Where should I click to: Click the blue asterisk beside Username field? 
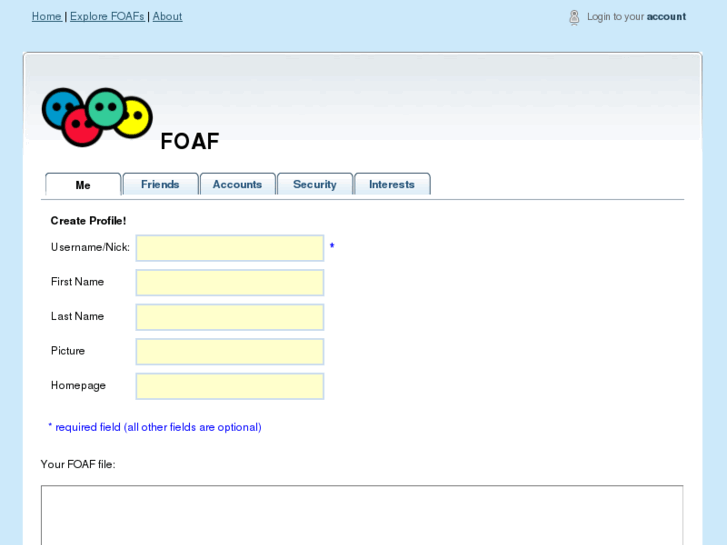(332, 245)
